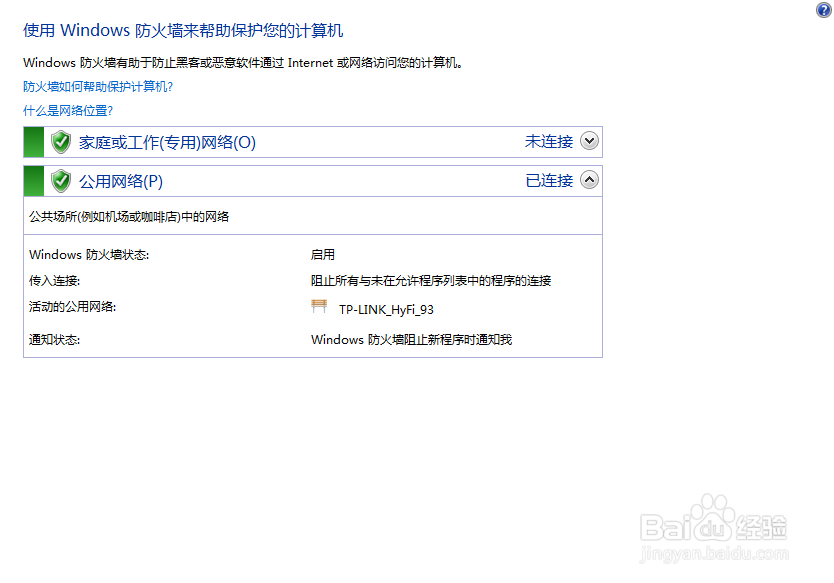
Task: Click the Windows 防火墙状态 启用 value
Action: [x=322, y=254]
